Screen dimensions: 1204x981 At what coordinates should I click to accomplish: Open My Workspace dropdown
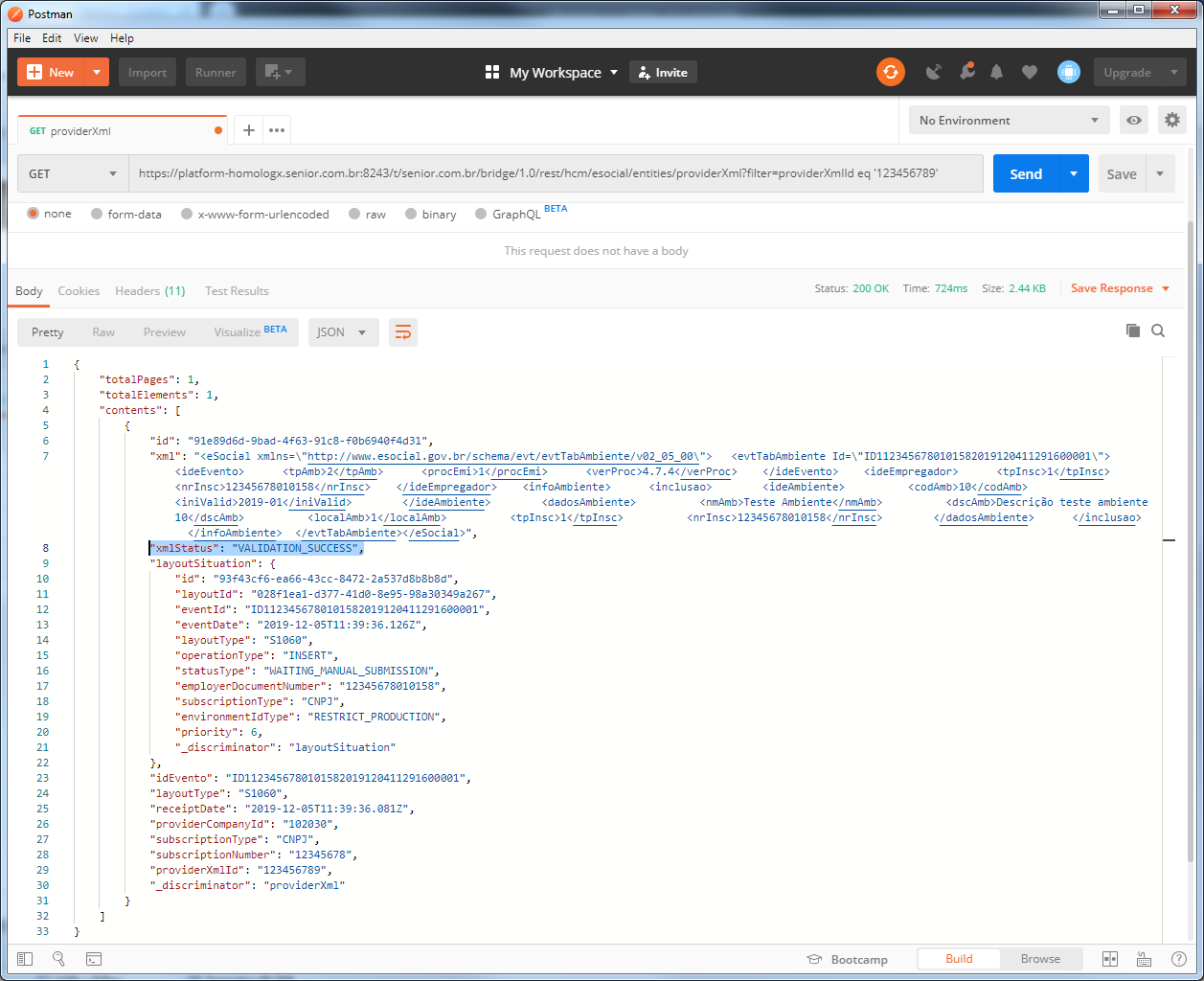(x=551, y=72)
